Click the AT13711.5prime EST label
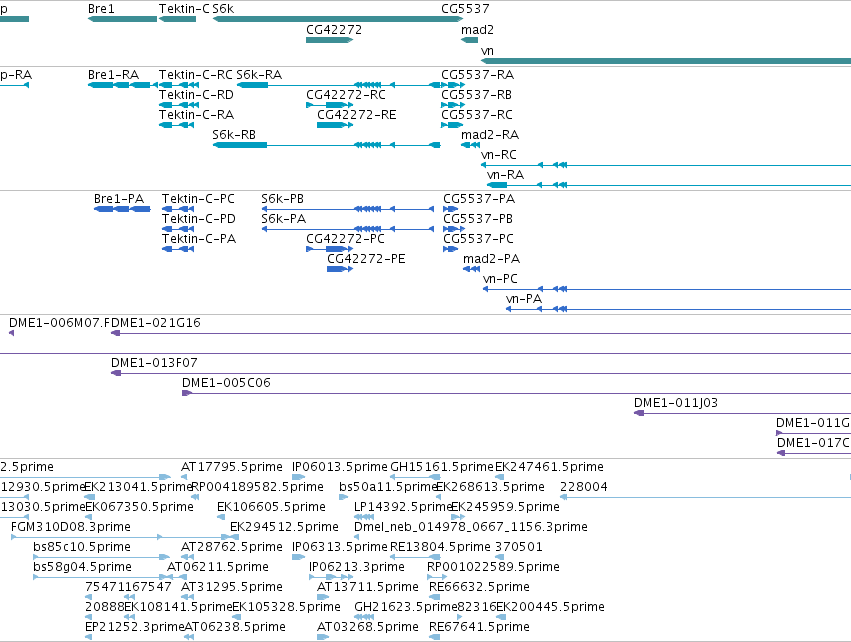 click(x=367, y=587)
